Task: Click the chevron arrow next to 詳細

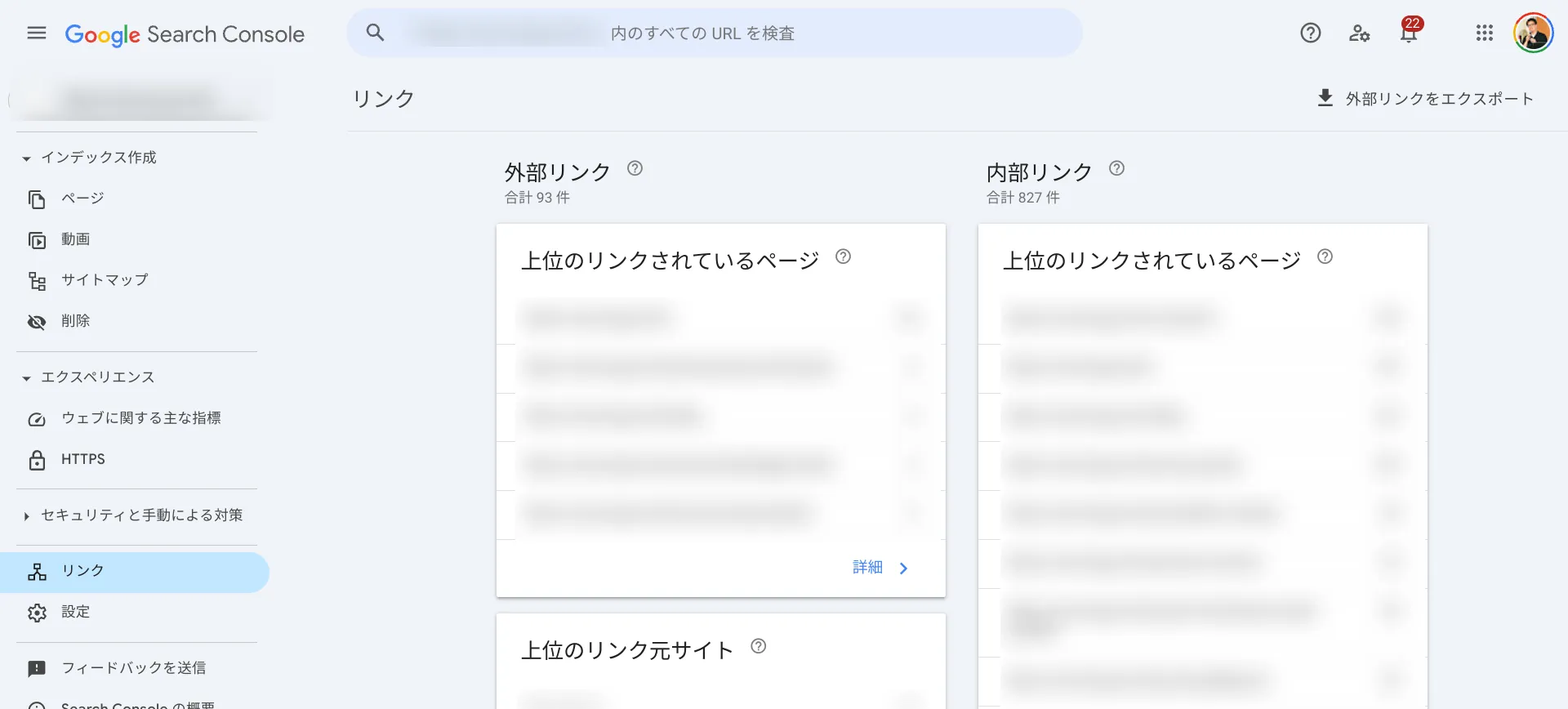Action: click(903, 569)
